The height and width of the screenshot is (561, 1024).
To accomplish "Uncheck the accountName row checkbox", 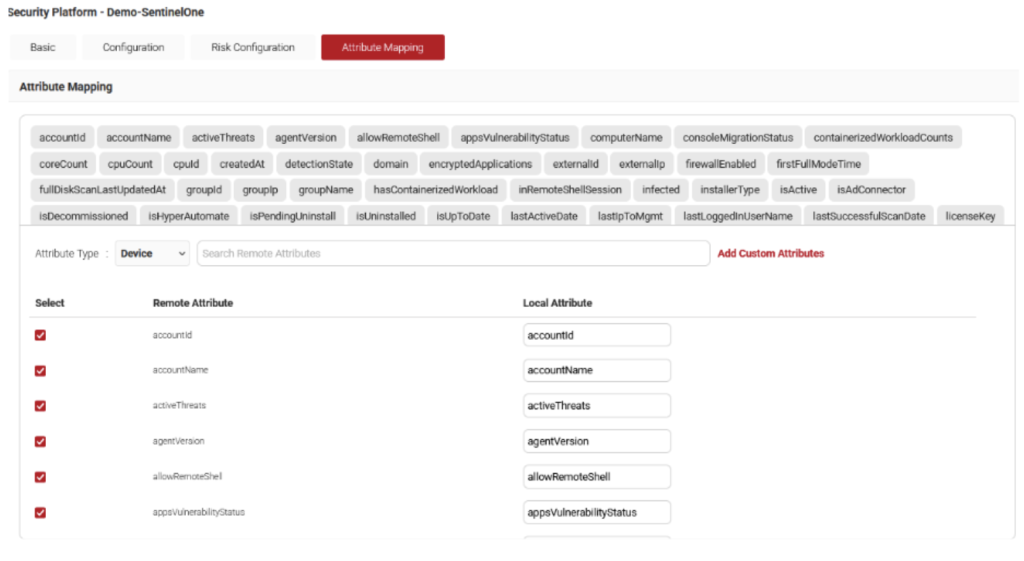I will coord(40,371).
